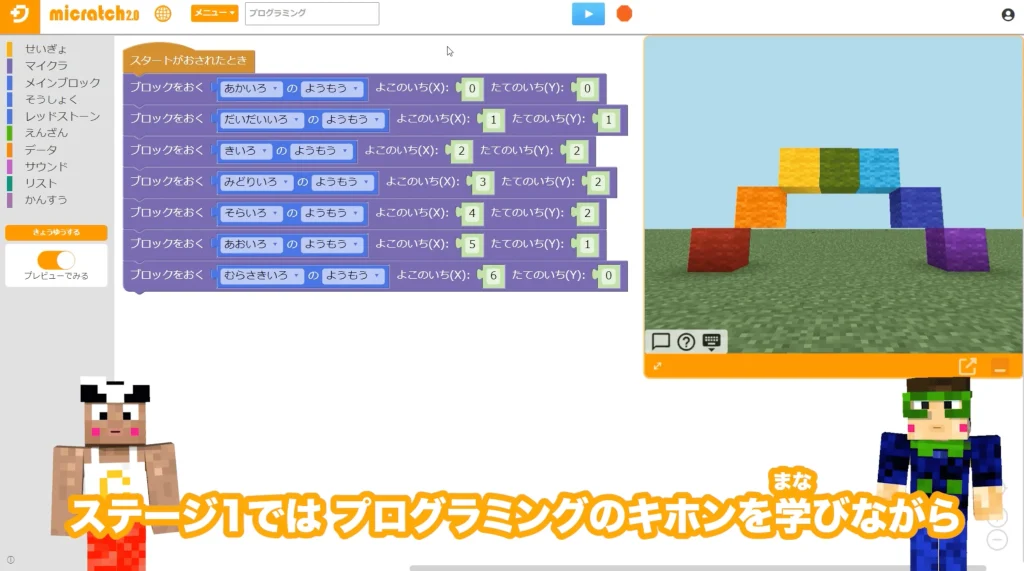Click the orange home logo icon

tap(20, 16)
